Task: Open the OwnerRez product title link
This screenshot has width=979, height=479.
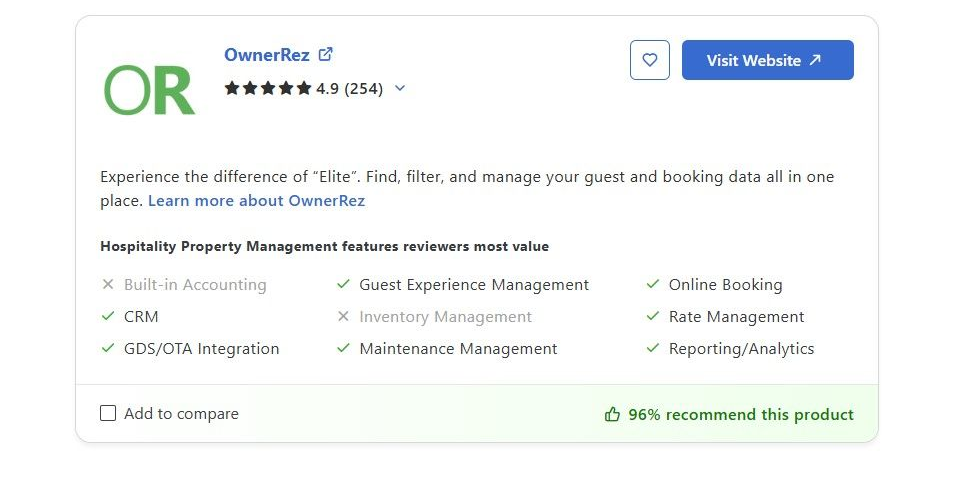Action: (267, 55)
